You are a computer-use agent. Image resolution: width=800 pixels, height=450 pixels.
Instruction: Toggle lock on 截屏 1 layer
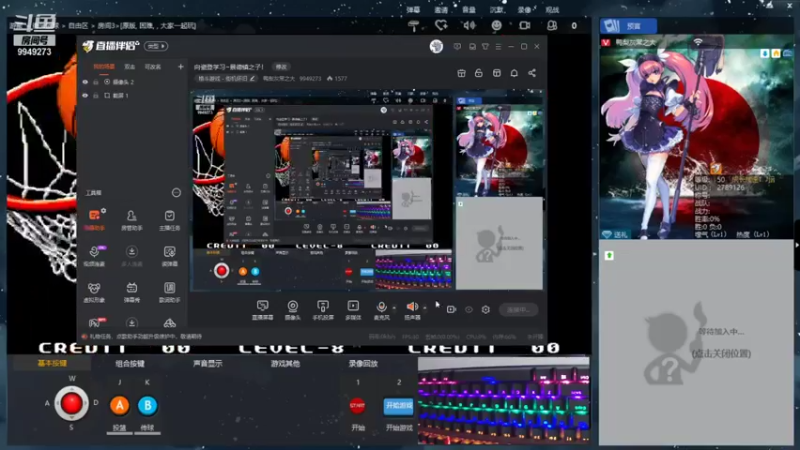click(95, 95)
